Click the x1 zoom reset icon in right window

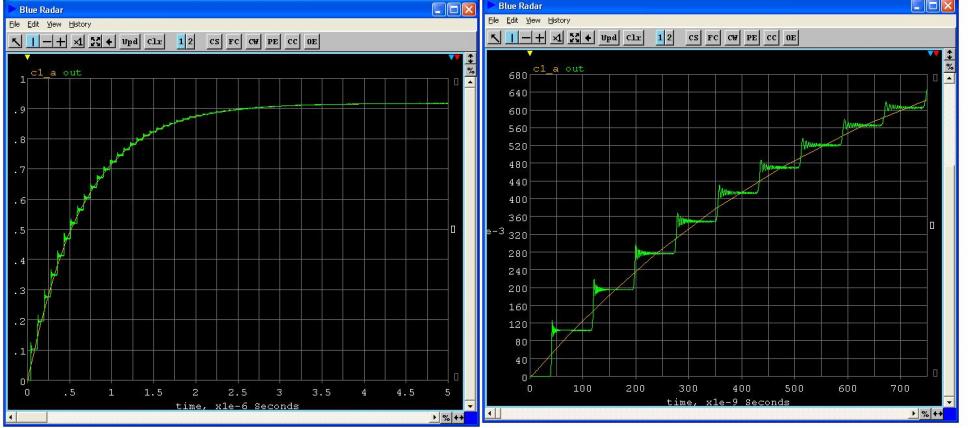558,37
